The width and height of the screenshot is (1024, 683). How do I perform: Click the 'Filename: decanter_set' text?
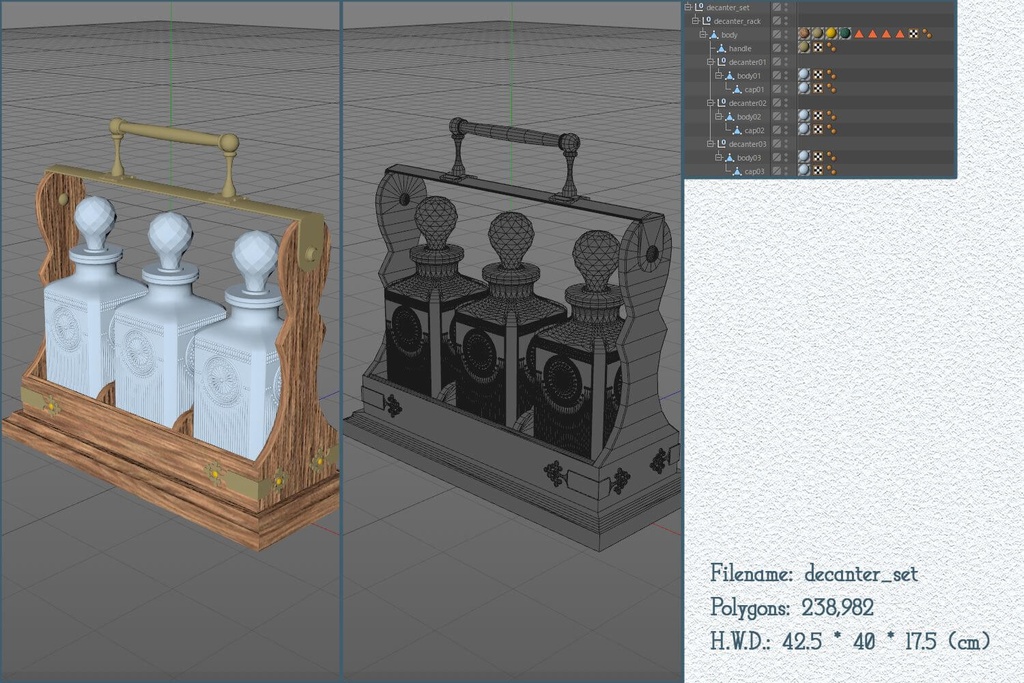[x=814, y=573]
